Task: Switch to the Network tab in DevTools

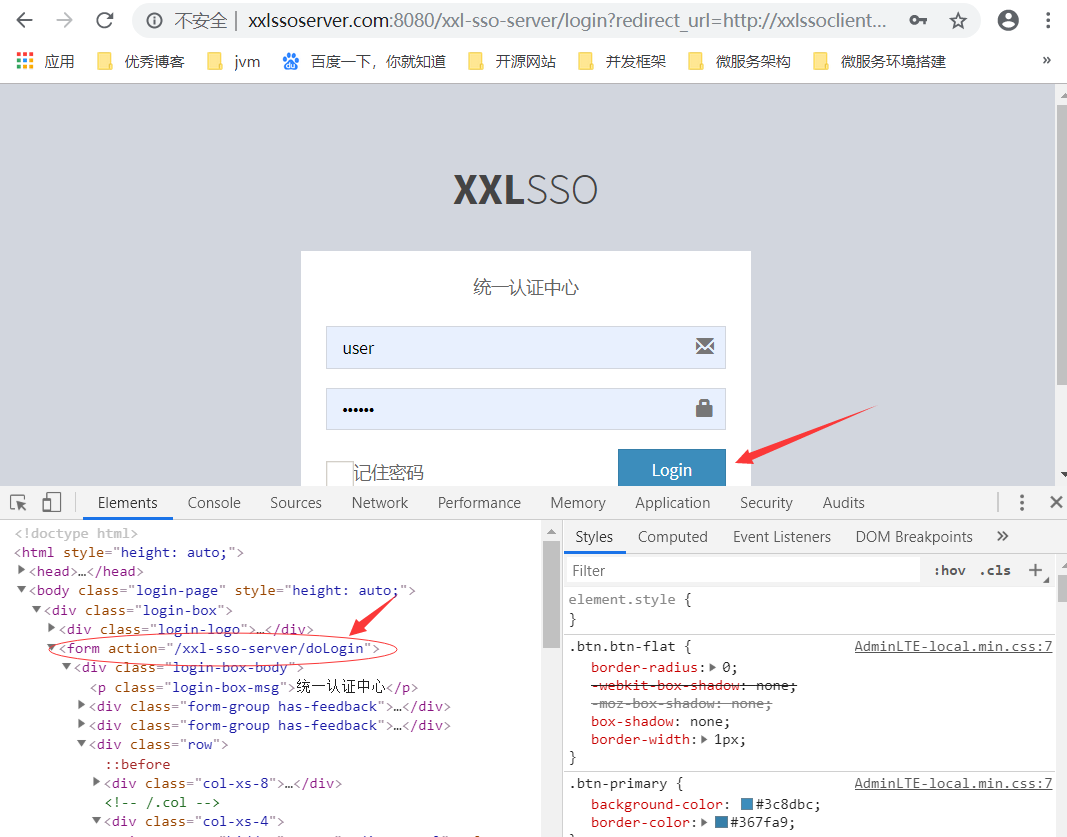Action: [379, 502]
